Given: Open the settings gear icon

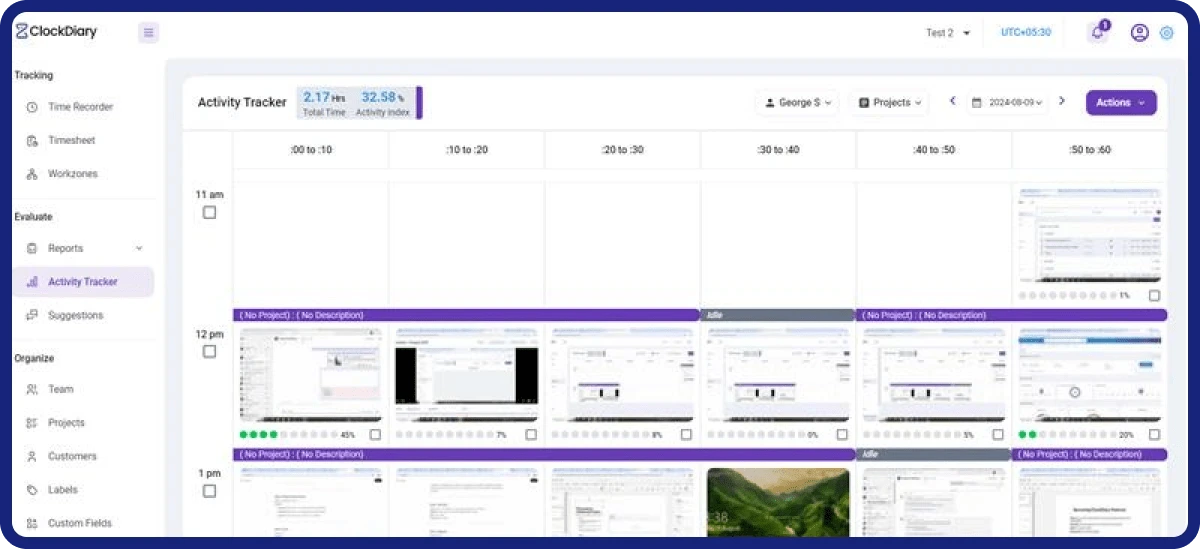Looking at the screenshot, I should (1166, 33).
